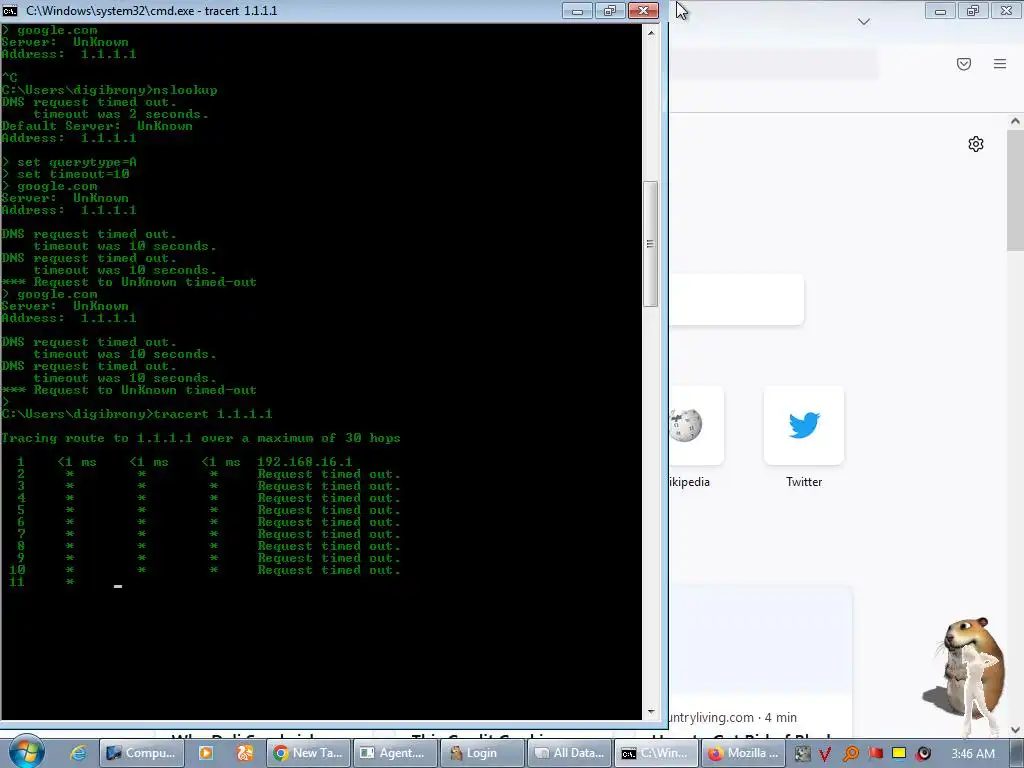Click the cmd scrollbar down arrow

(650, 712)
